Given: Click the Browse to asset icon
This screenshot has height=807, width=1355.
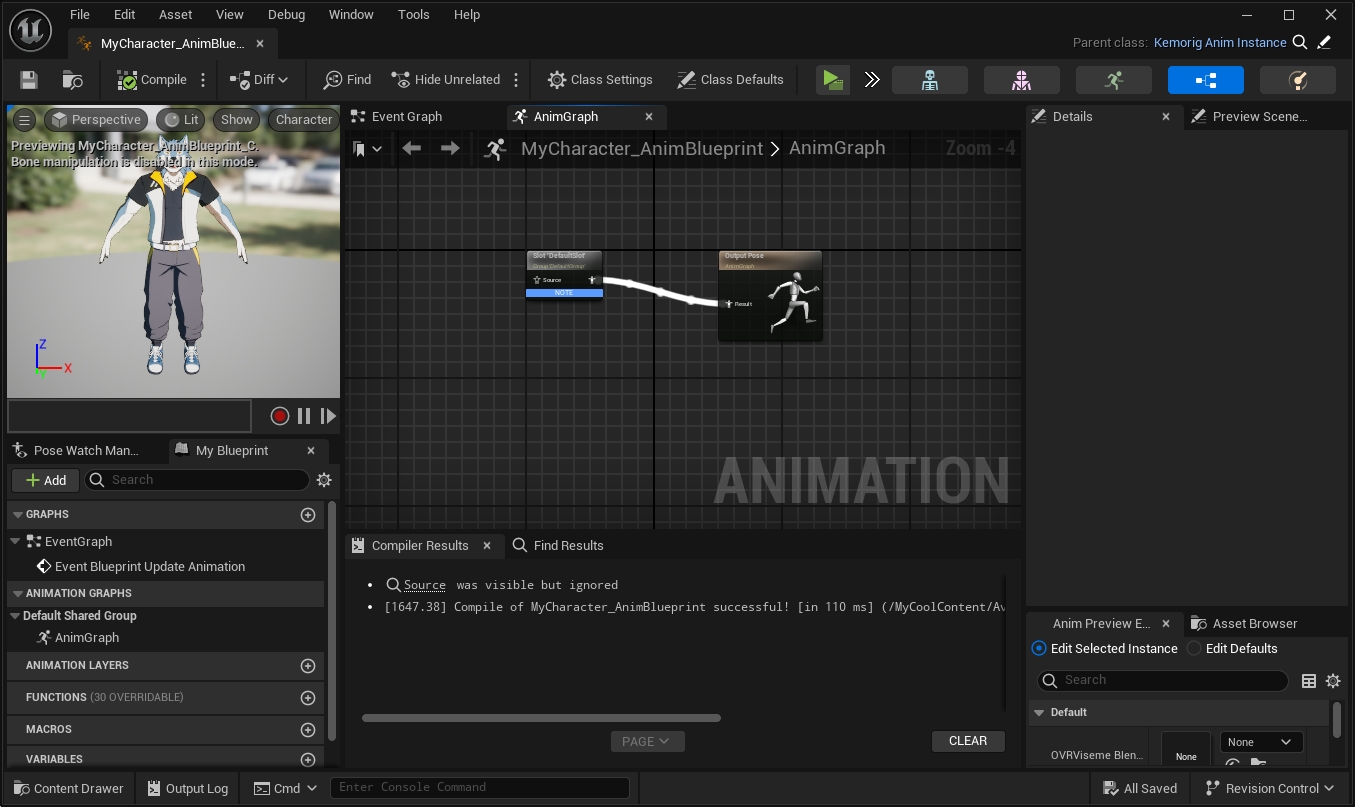Looking at the screenshot, I should click(72, 80).
